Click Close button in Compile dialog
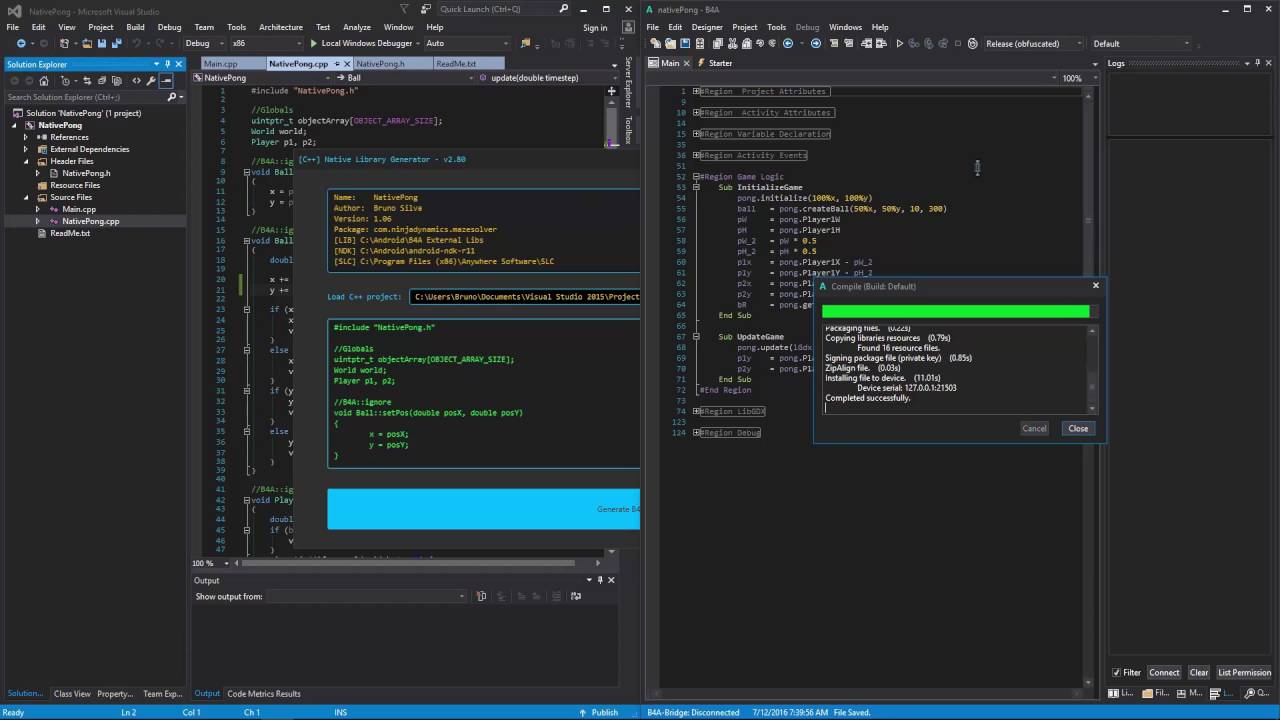The height and width of the screenshot is (720, 1280). pos(1078,428)
